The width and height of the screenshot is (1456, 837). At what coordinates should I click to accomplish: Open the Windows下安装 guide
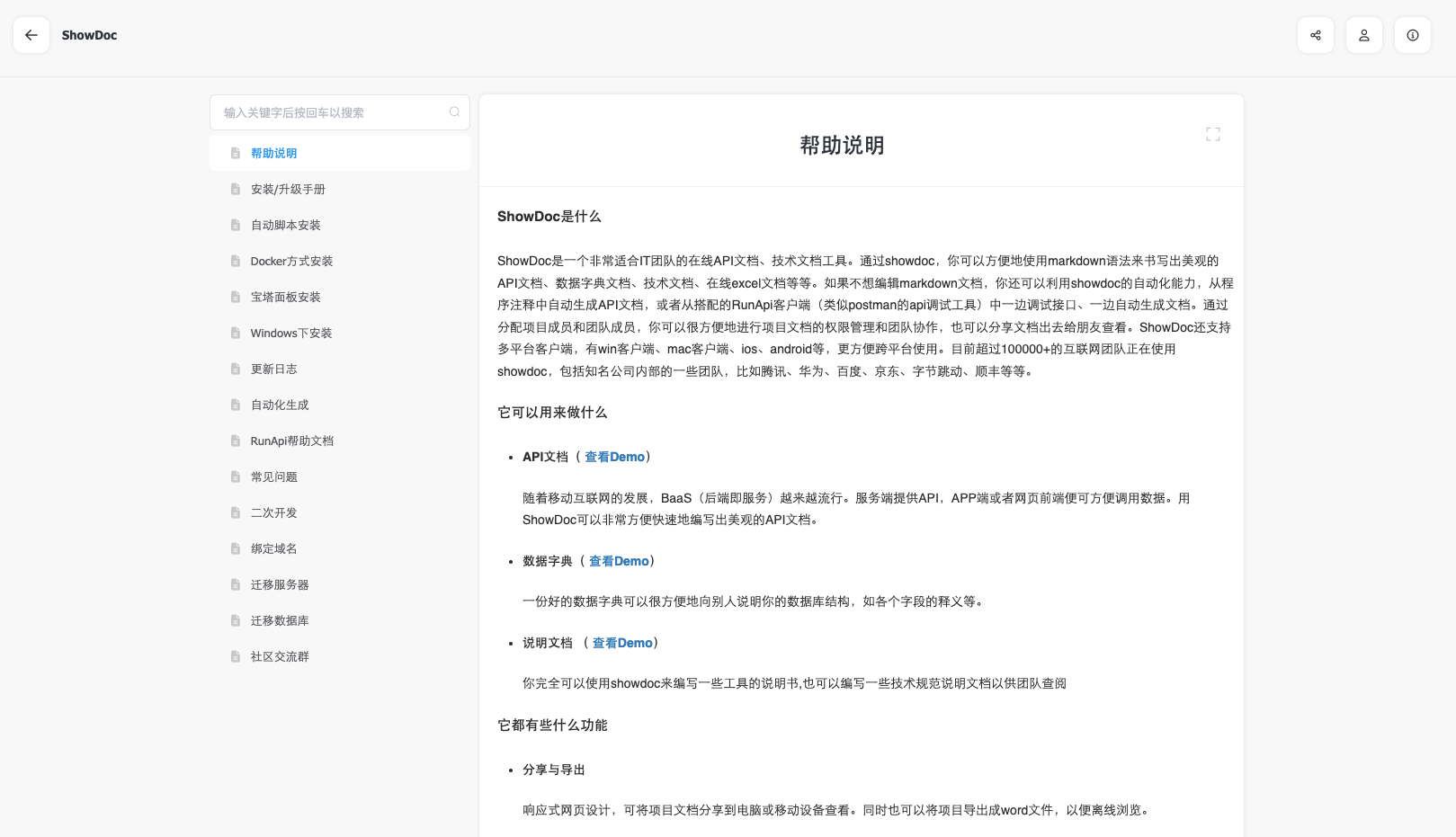click(x=291, y=333)
